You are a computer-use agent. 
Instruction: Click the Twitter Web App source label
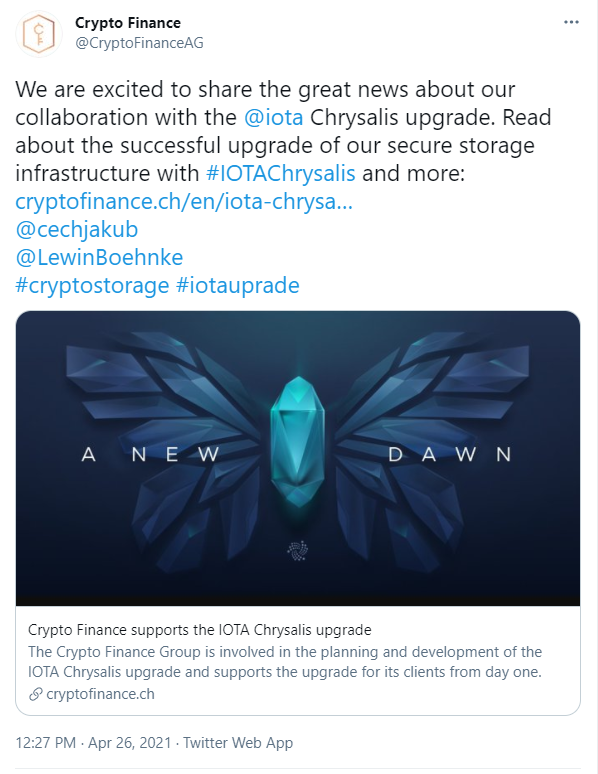(x=238, y=743)
